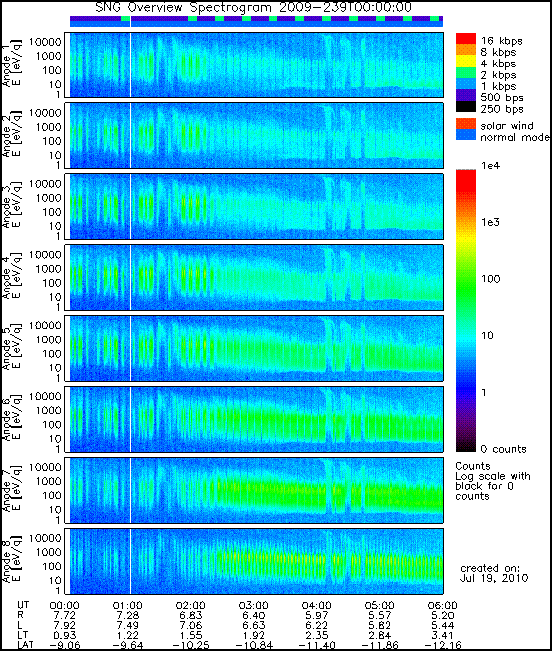The width and height of the screenshot is (552, 651).
Task: Click the LT value 1.92
Action: tap(254, 636)
